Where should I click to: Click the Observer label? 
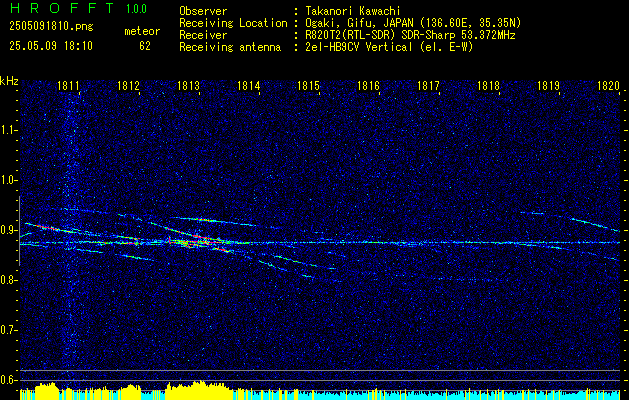point(203,11)
